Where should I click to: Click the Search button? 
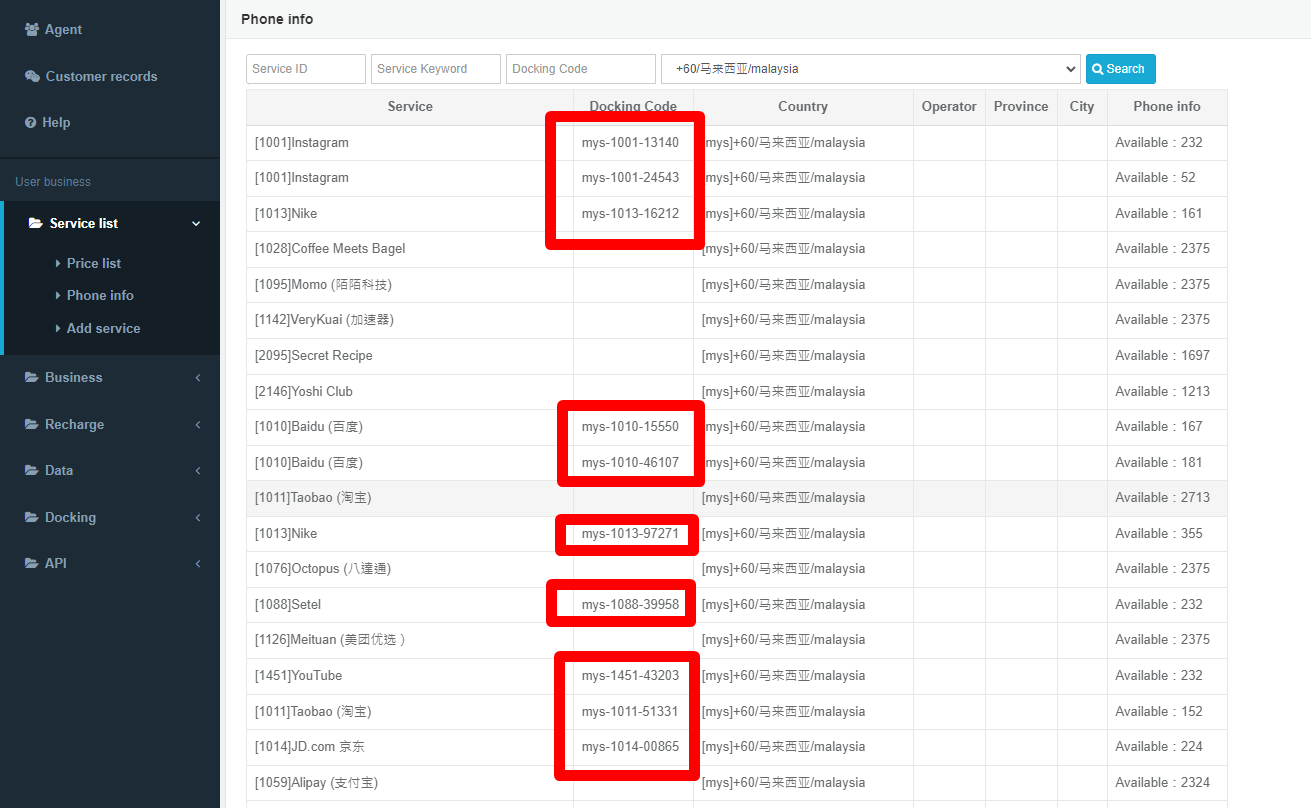point(1121,69)
